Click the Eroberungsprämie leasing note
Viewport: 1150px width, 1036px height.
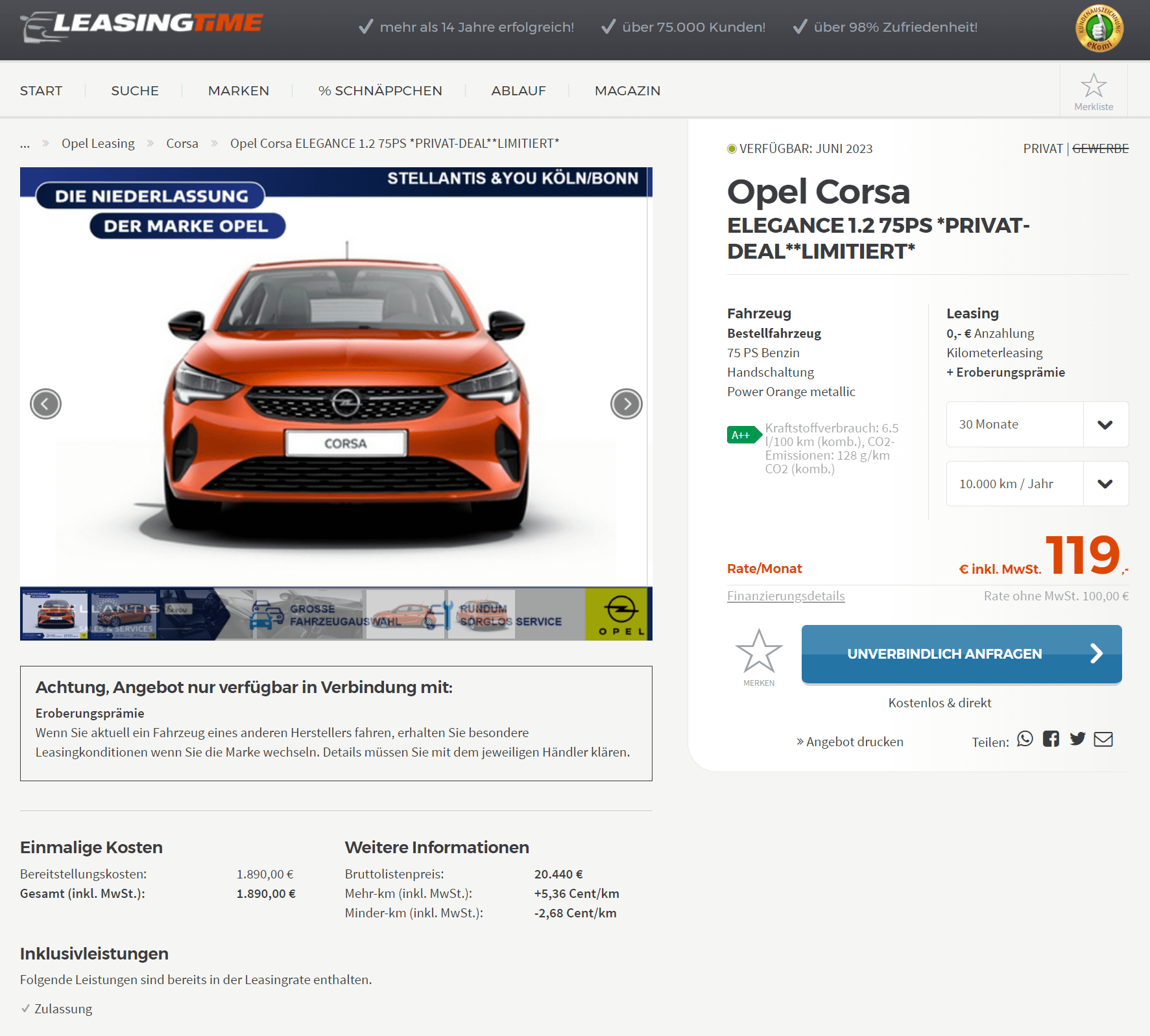point(1005,372)
